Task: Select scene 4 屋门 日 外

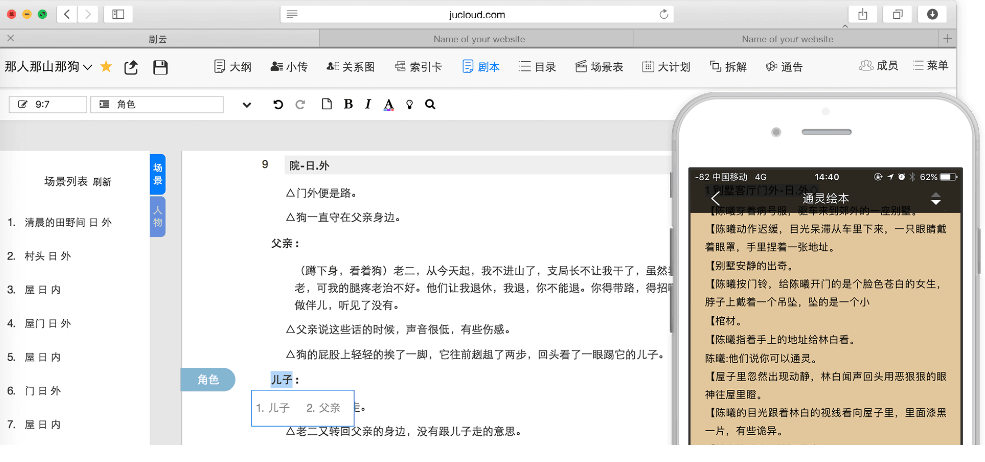Action: (x=39, y=323)
